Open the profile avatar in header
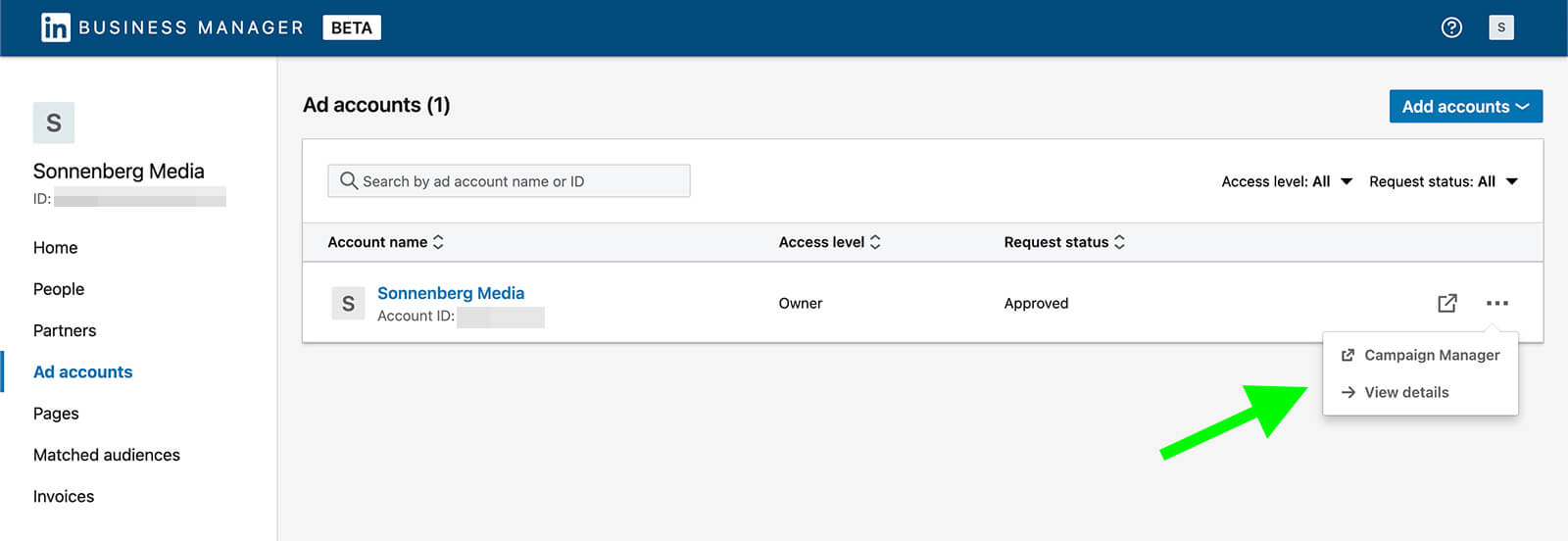This screenshot has width=1568, height=541. click(x=1500, y=27)
